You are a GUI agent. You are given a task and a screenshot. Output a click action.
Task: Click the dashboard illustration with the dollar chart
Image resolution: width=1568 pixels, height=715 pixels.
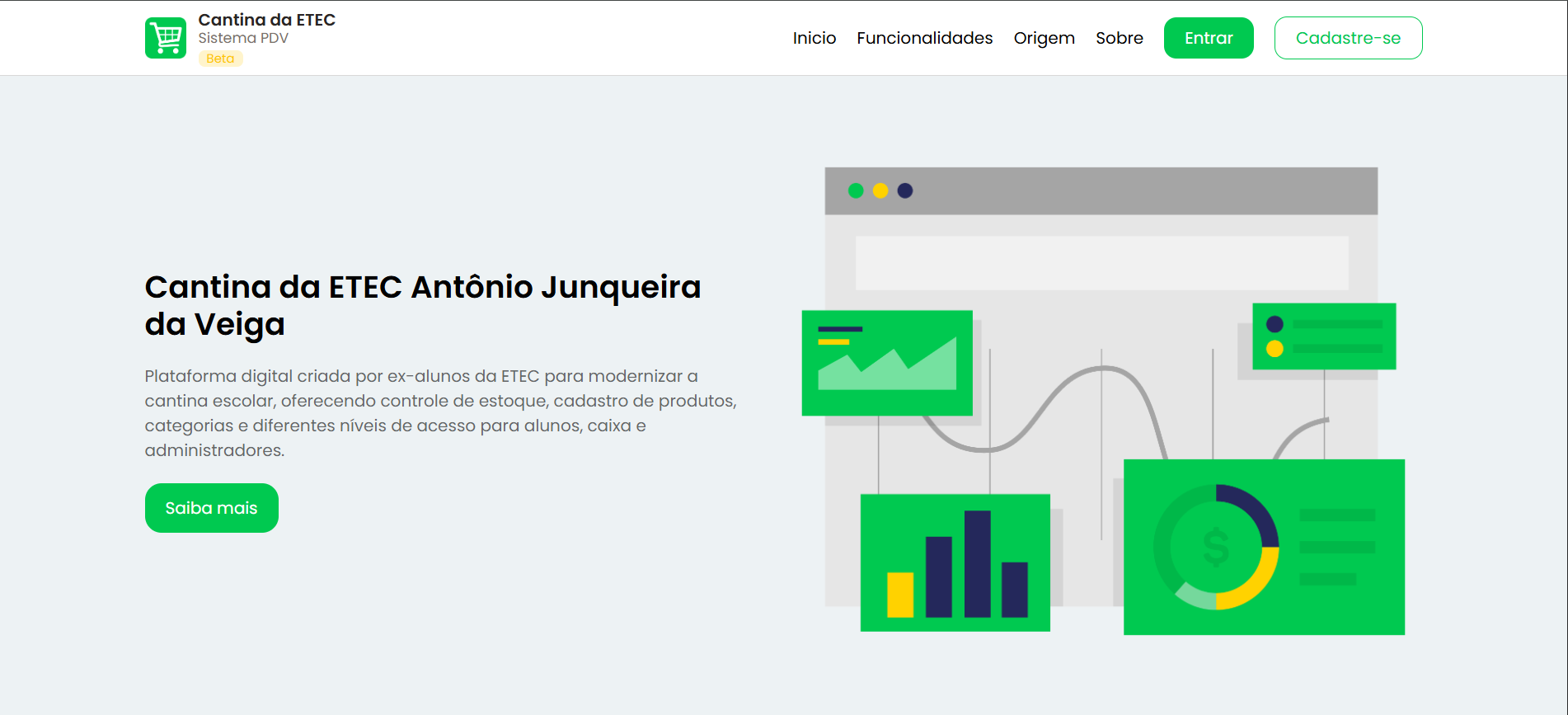click(x=1103, y=401)
